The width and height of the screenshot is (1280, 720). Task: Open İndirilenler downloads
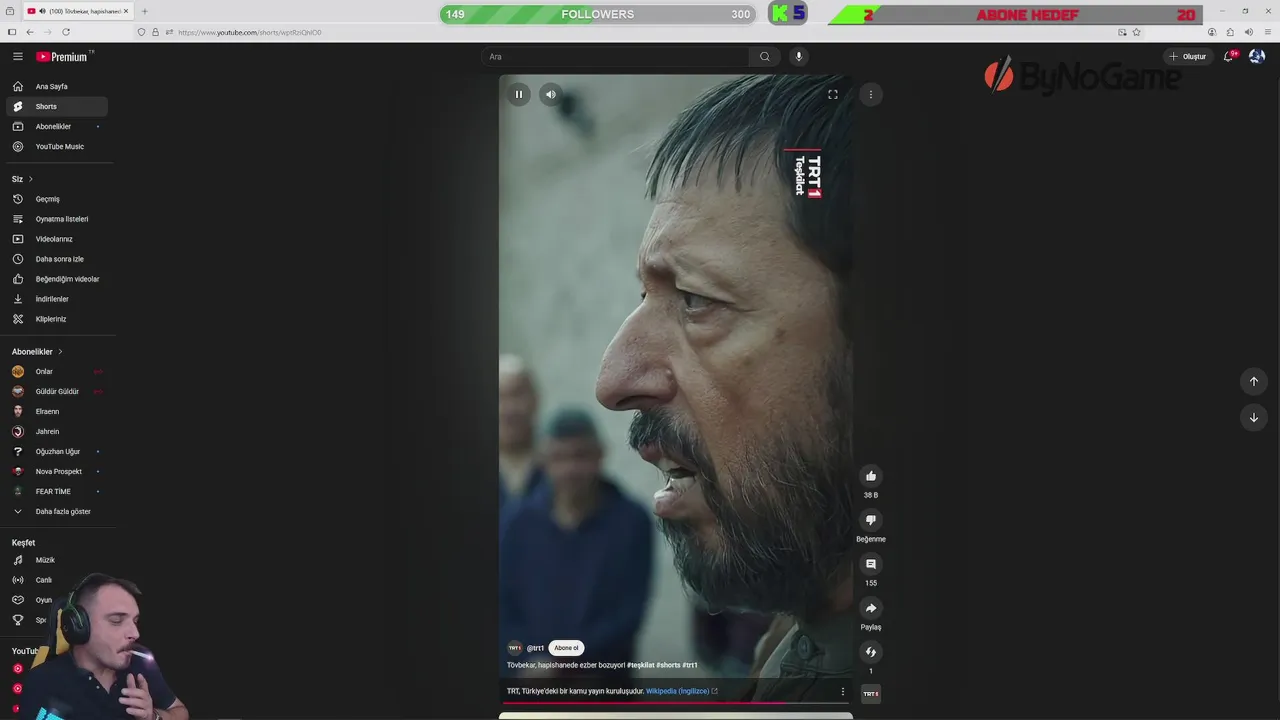tap(57, 299)
